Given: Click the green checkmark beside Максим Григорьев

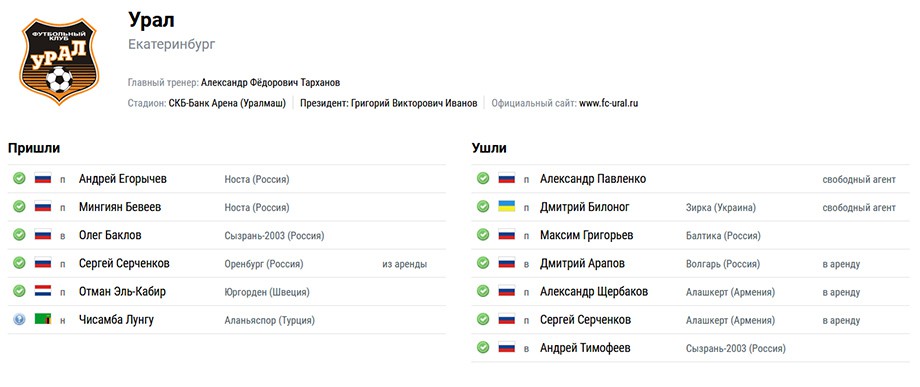Looking at the screenshot, I should 483,235.
